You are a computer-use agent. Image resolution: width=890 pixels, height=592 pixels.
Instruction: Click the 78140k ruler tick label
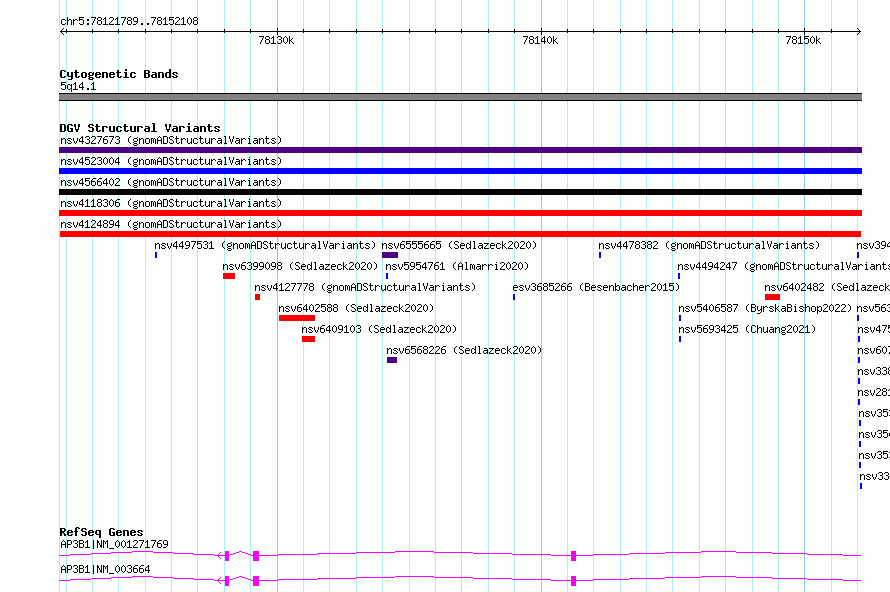[540, 40]
